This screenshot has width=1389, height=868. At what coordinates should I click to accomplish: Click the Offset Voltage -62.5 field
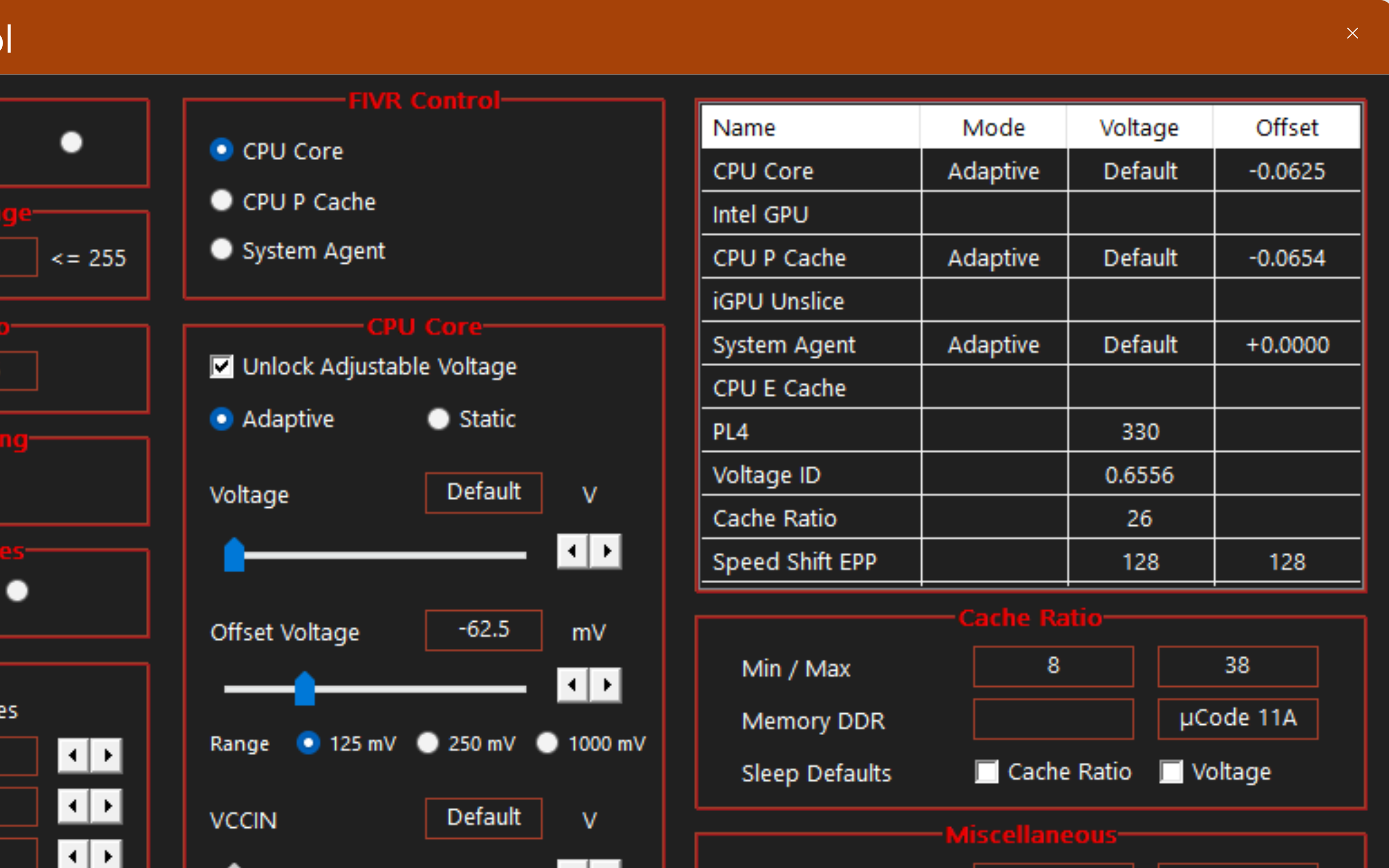483,630
